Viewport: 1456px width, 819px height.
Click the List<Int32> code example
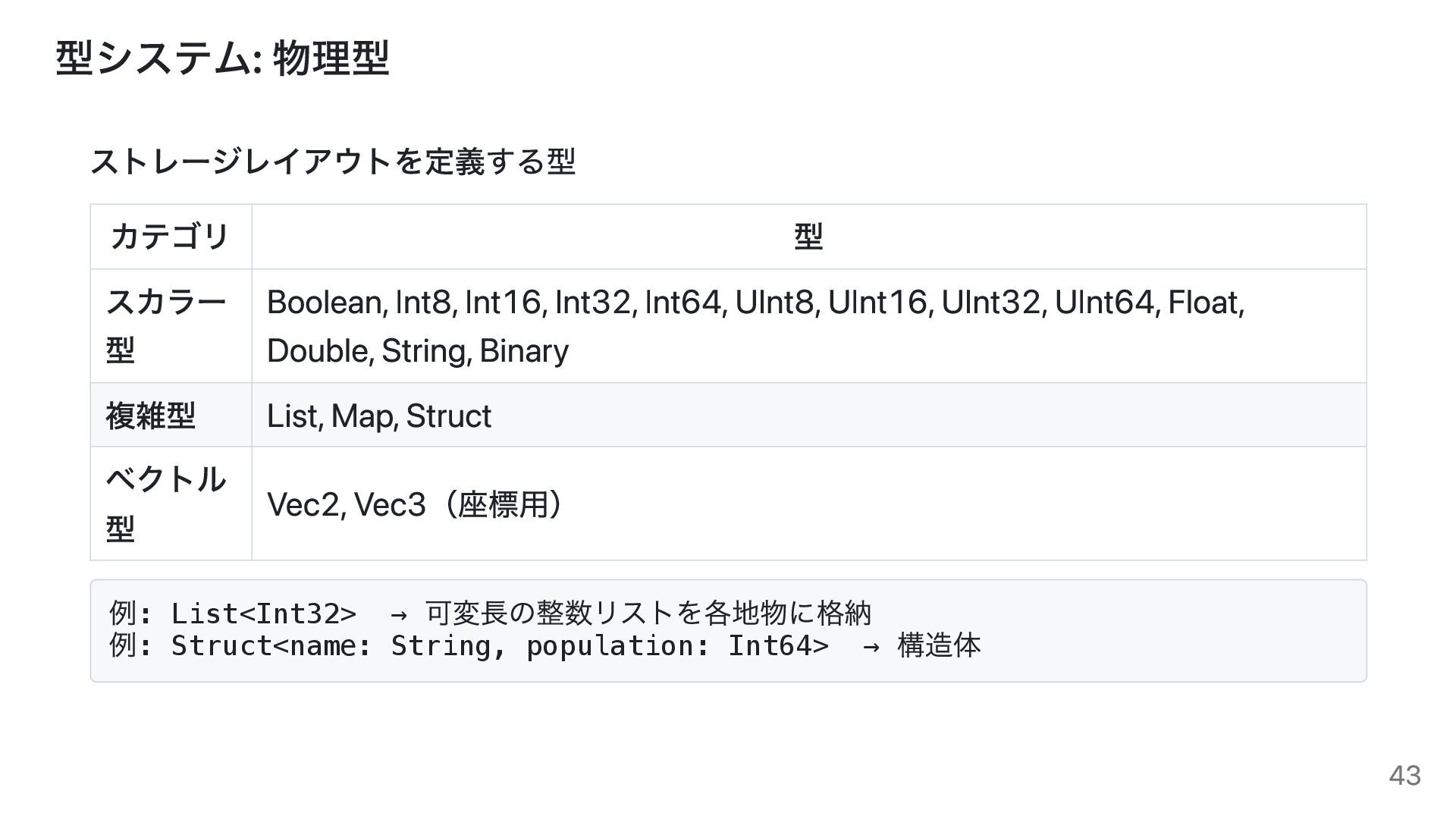[x=263, y=613]
